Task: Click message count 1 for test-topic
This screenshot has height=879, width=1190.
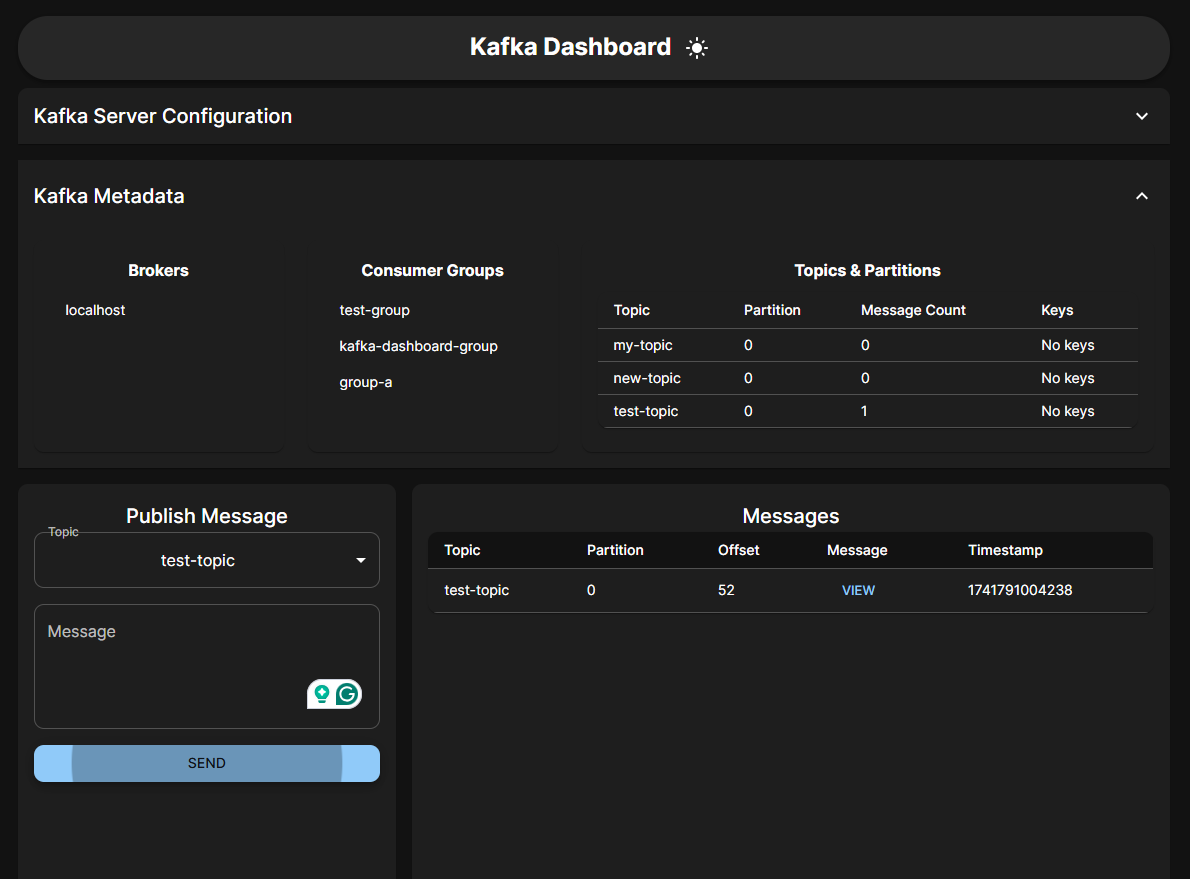Action: pyautogui.click(x=864, y=411)
